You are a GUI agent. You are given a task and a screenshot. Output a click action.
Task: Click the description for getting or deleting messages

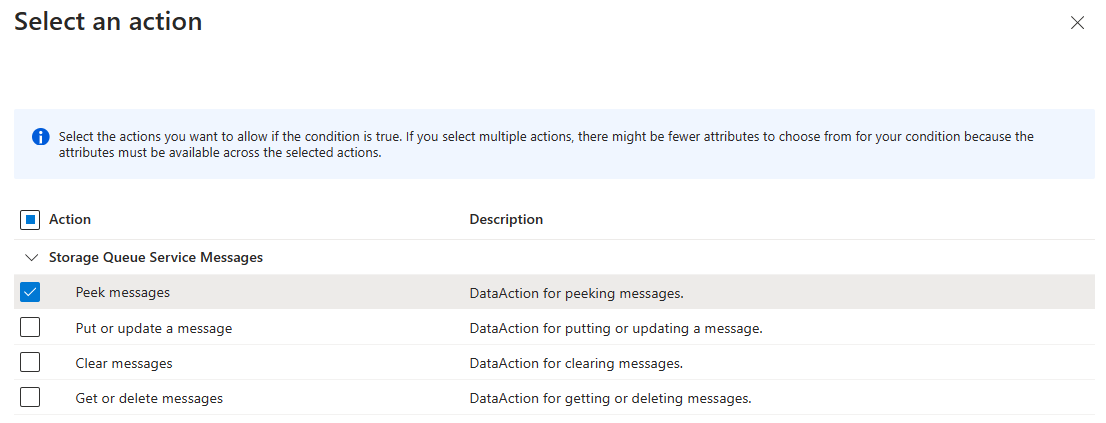(610, 398)
